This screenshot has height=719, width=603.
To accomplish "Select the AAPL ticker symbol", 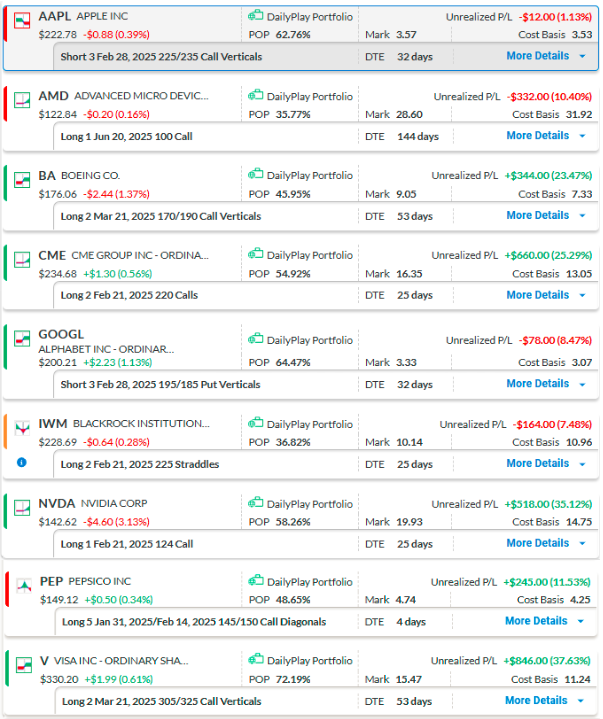I will point(55,17).
